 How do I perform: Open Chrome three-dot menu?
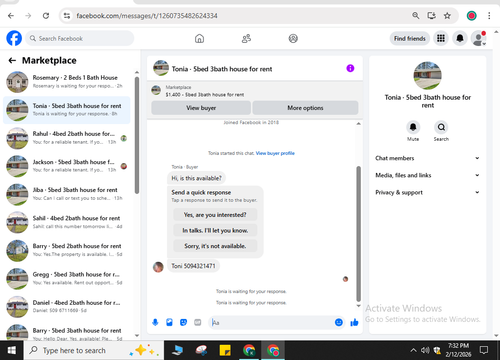coord(489,16)
